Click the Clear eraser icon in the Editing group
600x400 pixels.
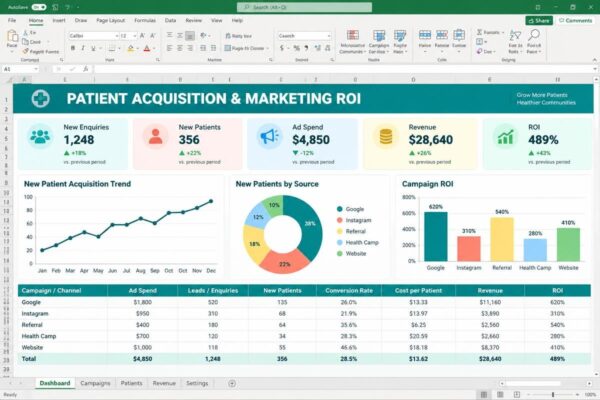click(x=479, y=51)
